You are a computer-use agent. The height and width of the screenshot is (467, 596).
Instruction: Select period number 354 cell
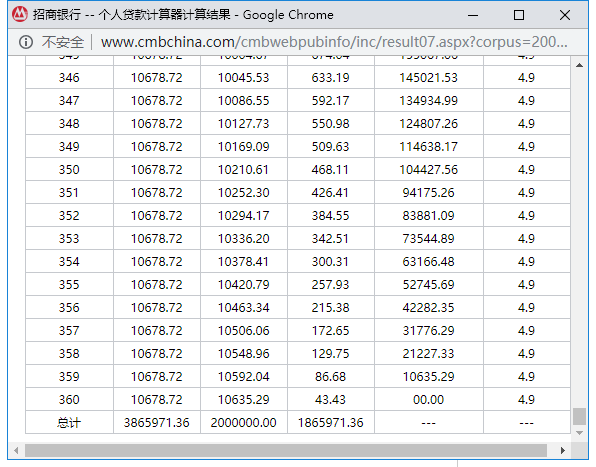tap(69, 261)
